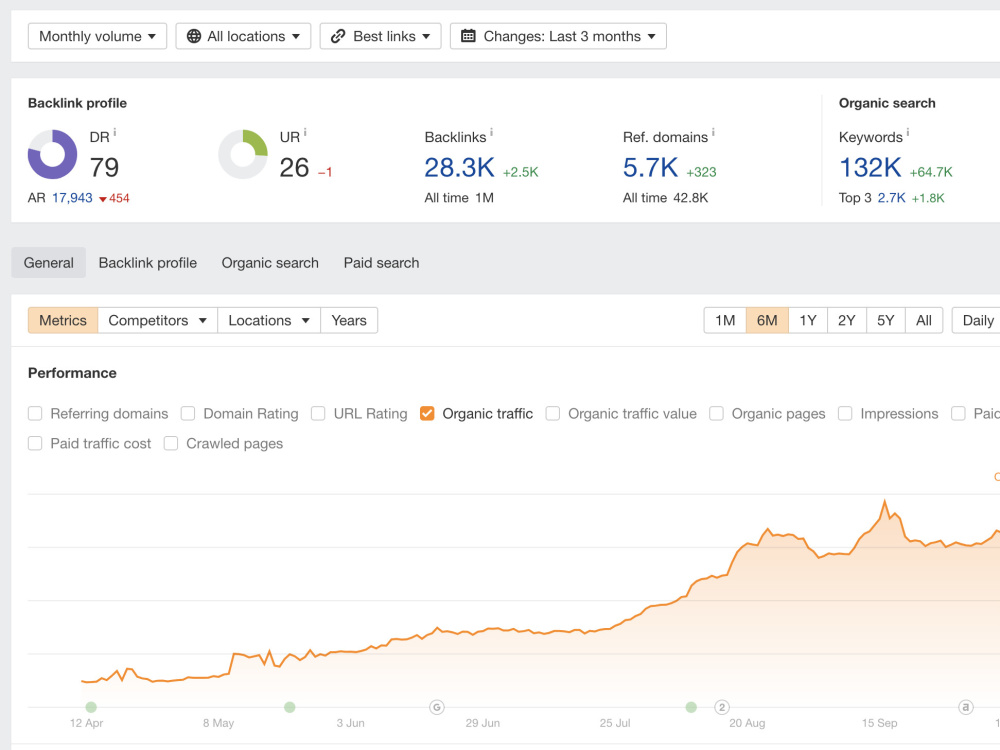
Task: Click info icon next to DR
Action: click(115, 133)
